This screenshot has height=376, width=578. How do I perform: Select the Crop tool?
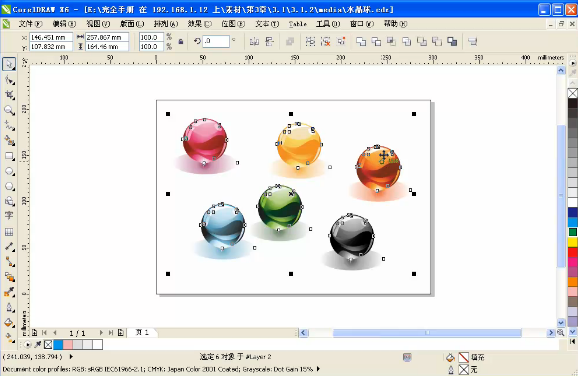point(9,95)
